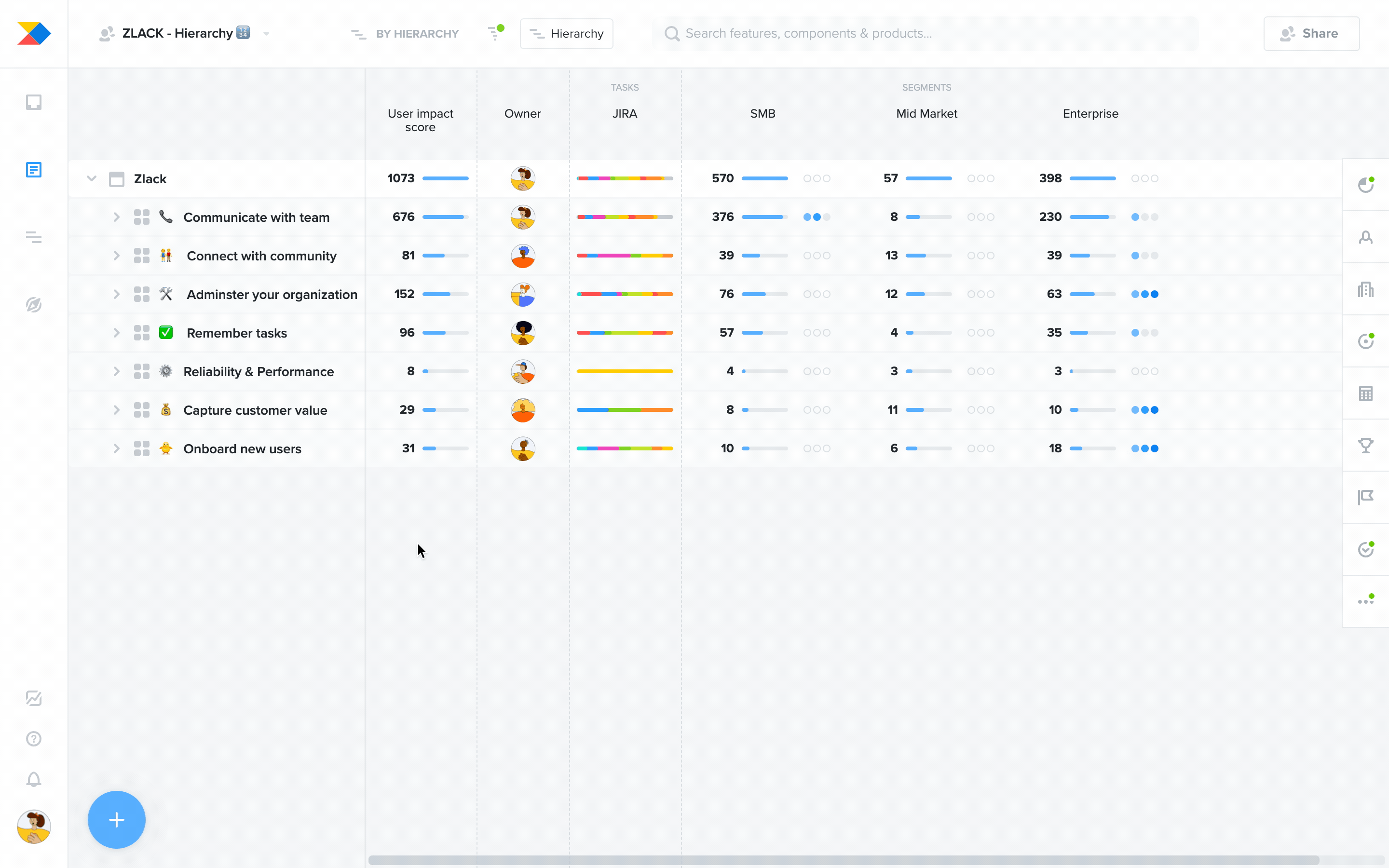The height and width of the screenshot is (868, 1389).
Task: Click the BY HIERARCHY grouping option
Action: [x=417, y=34]
